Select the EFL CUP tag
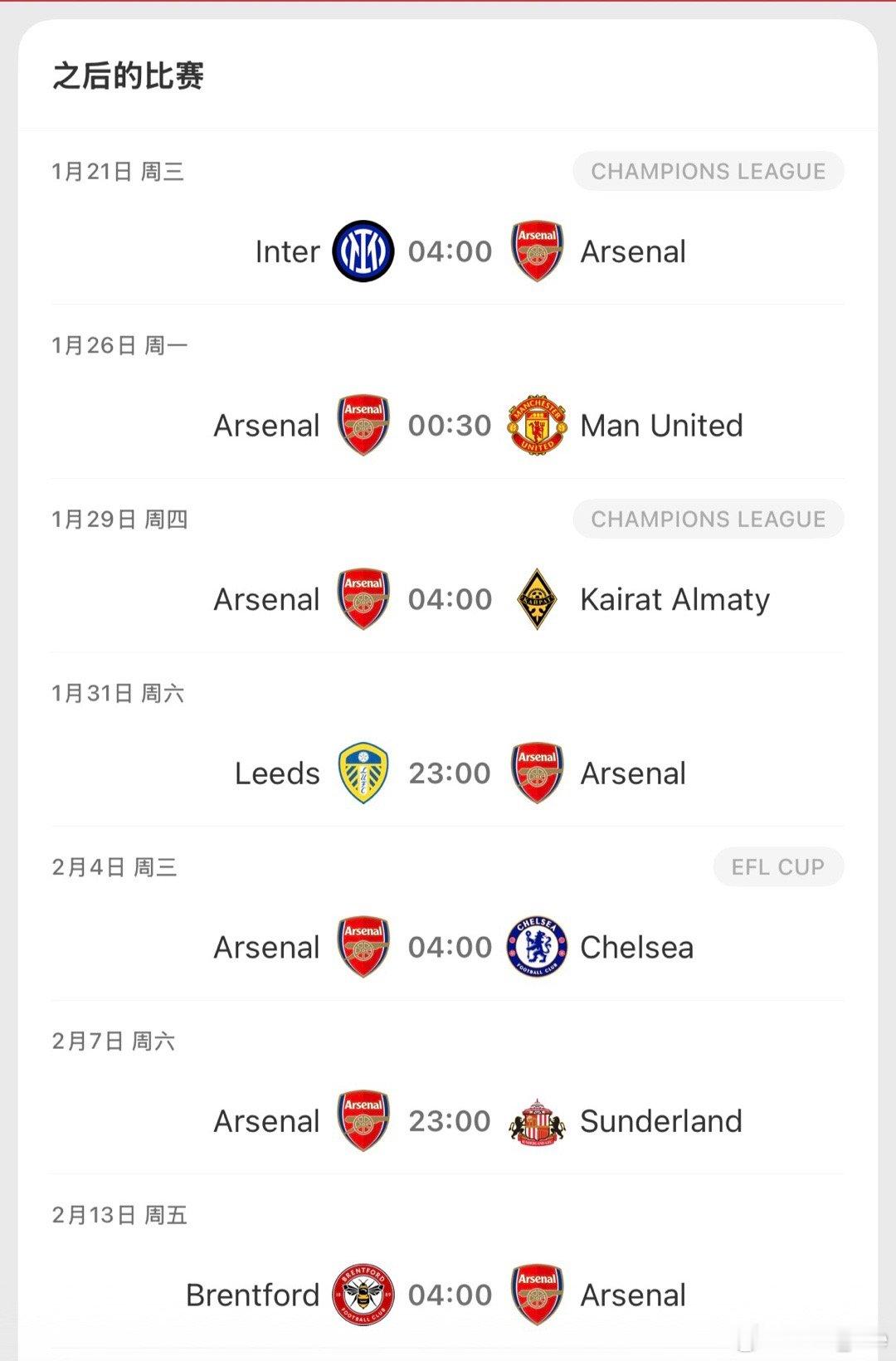 778,867
